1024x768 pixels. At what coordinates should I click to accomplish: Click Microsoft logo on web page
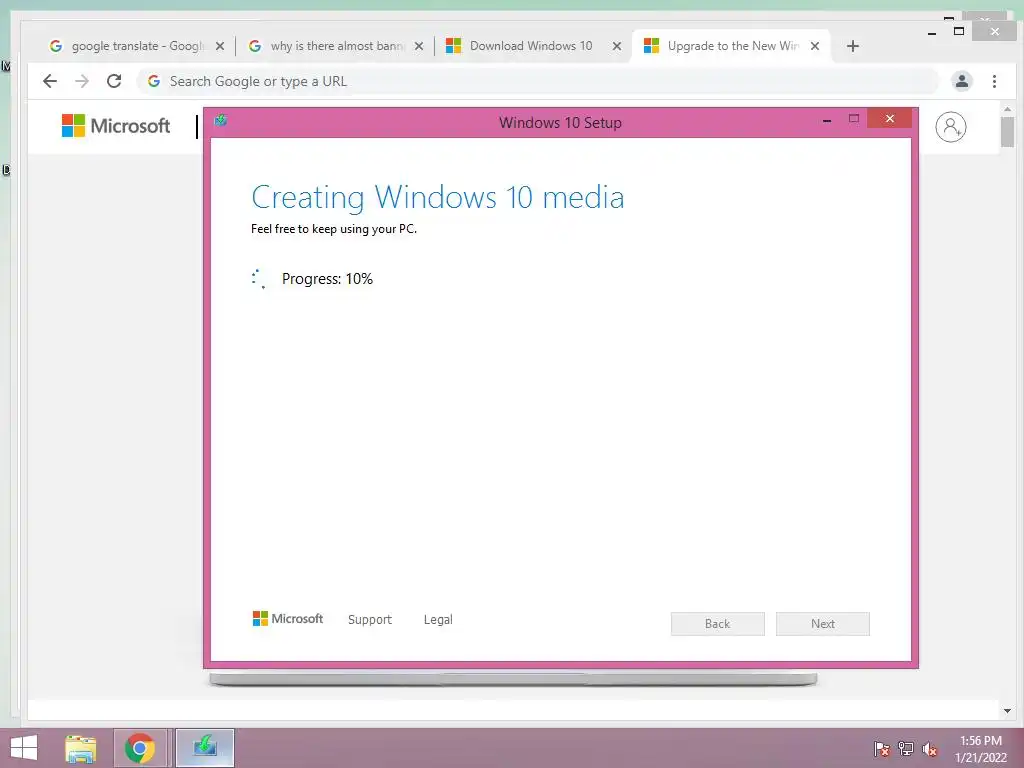tap(116, 125)
